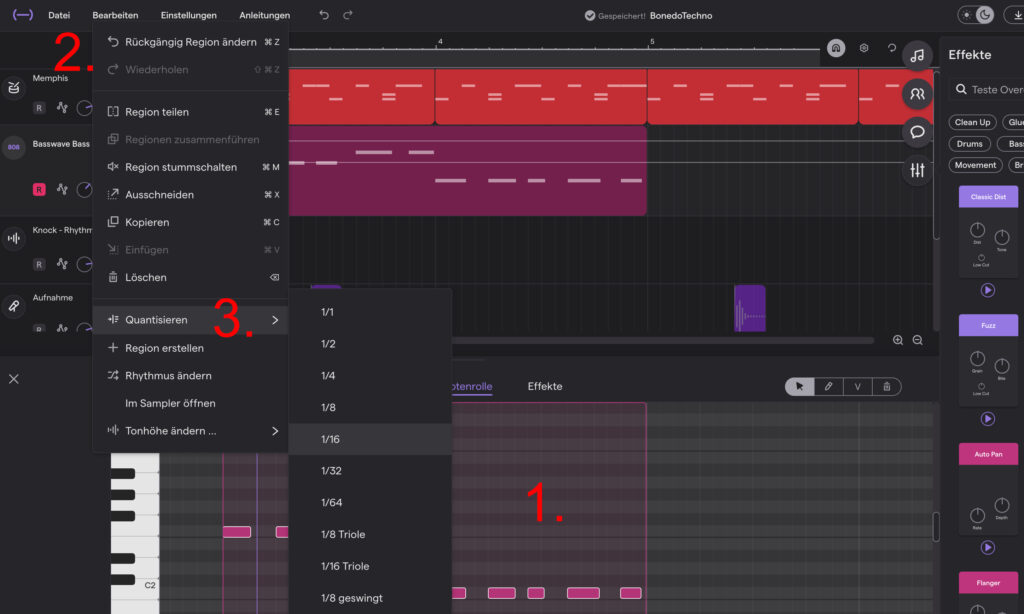Click the Movement filter tag
Screen dimensions: 1024x614
[976, 165]
